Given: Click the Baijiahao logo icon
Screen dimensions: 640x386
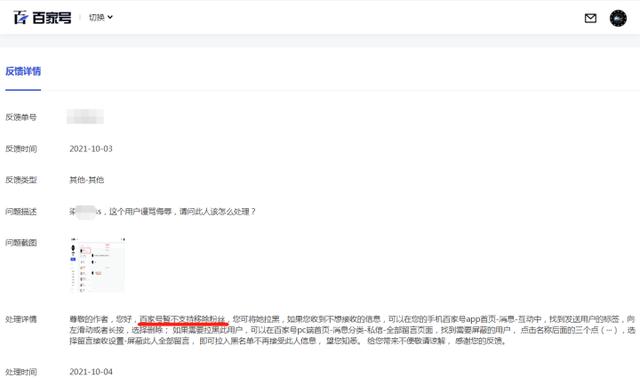Looking at the screenshot, I should tap(21, 18).
